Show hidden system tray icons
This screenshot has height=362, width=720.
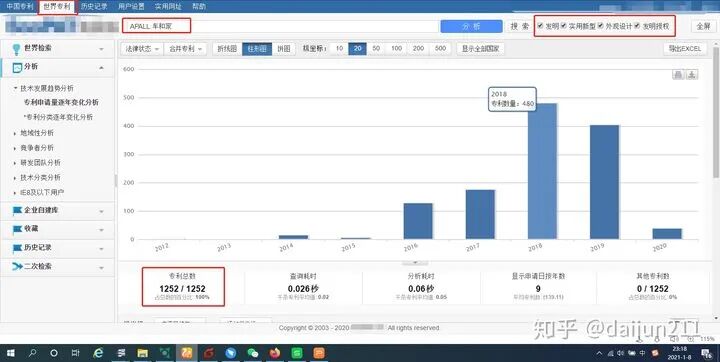pyautogui.click(x=600, y=353)
